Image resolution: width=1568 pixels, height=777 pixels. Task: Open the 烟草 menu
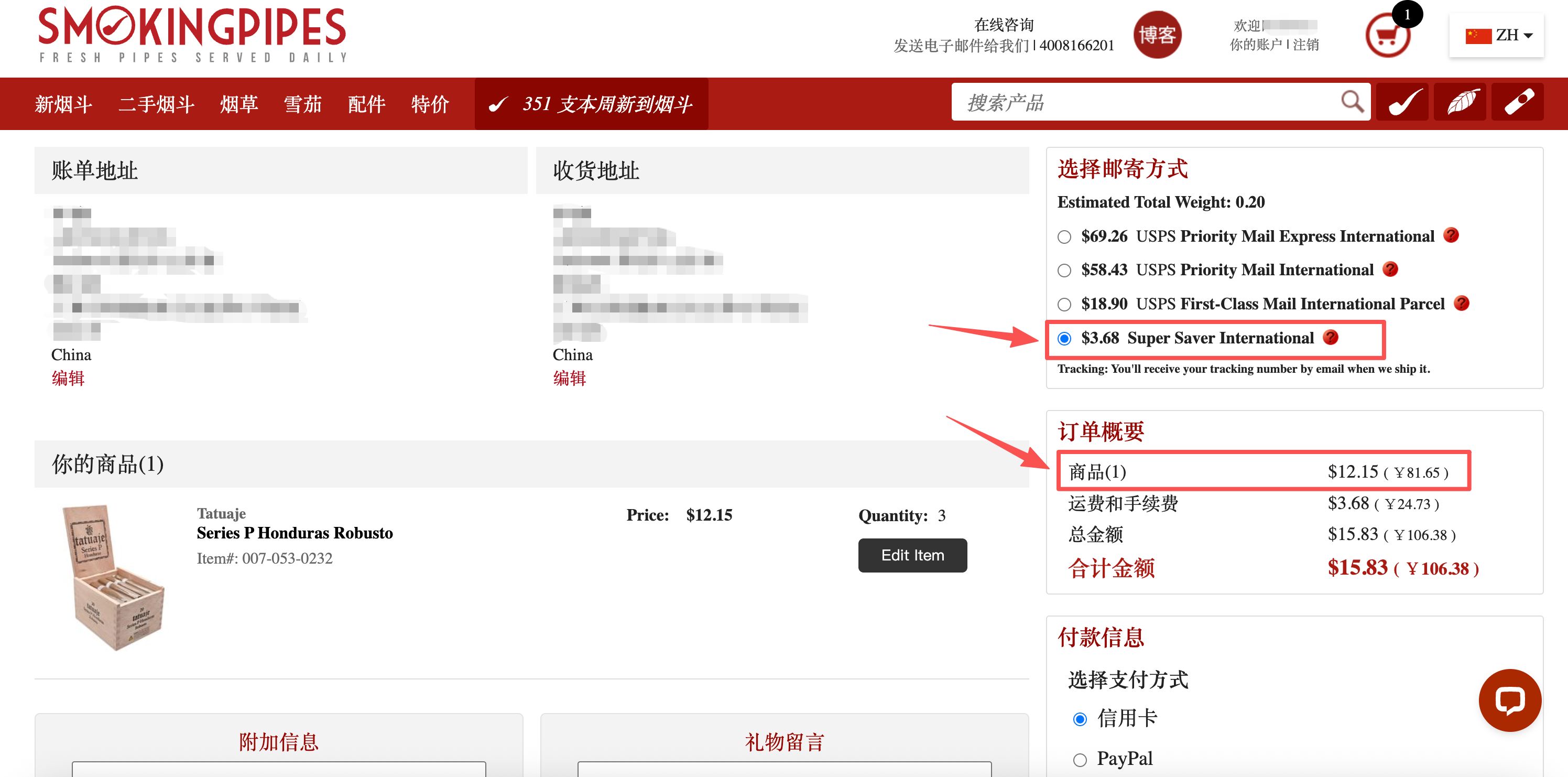pos(238,104)
